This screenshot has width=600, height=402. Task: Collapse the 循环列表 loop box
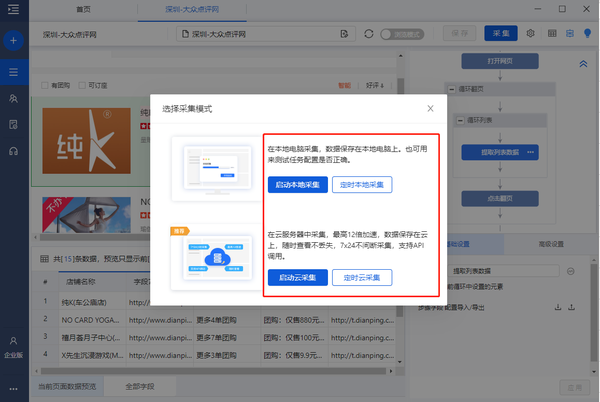click(x=460, y=120)
